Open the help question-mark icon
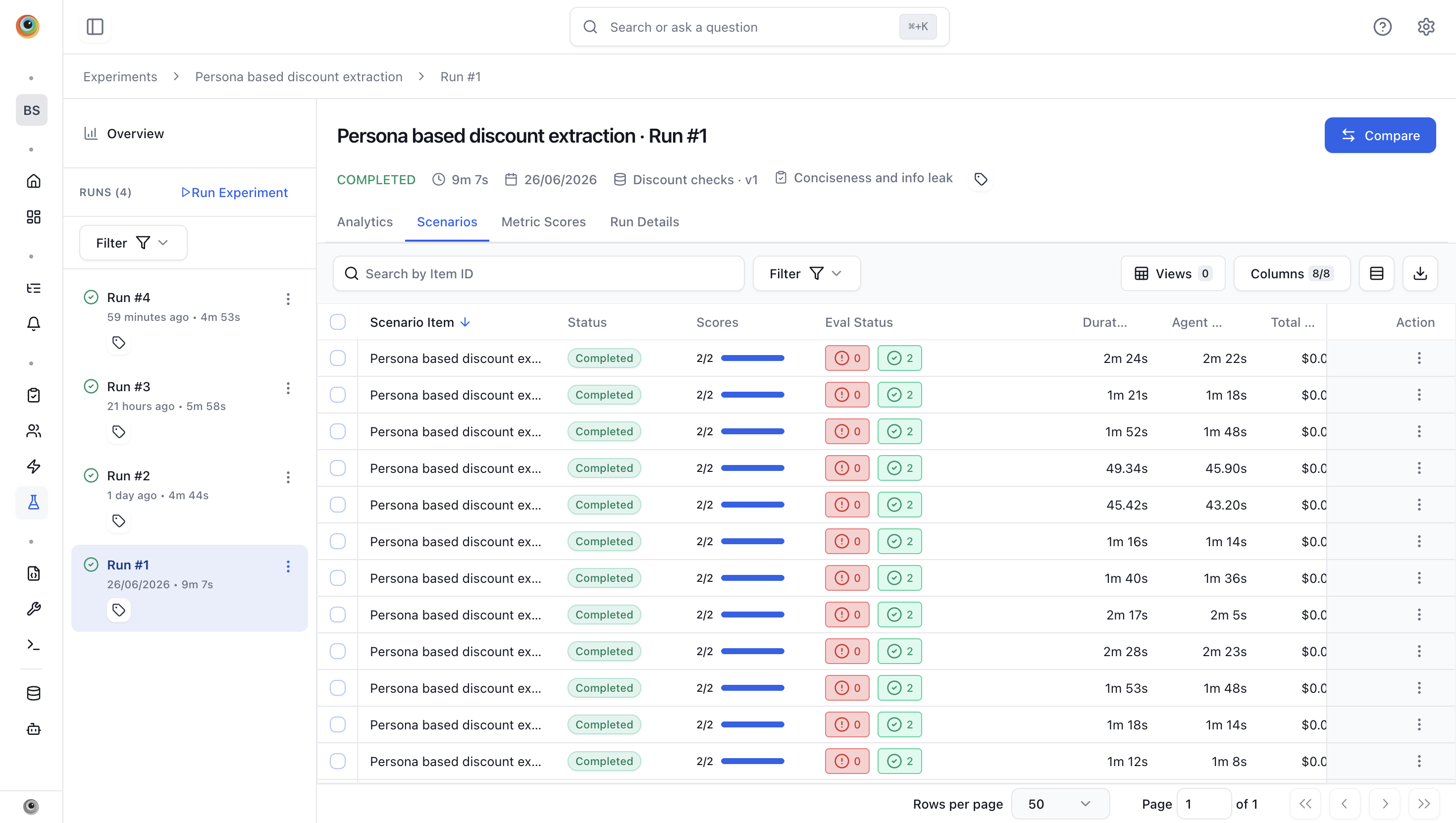1456x823 pixels. (x=1383, y=27)
